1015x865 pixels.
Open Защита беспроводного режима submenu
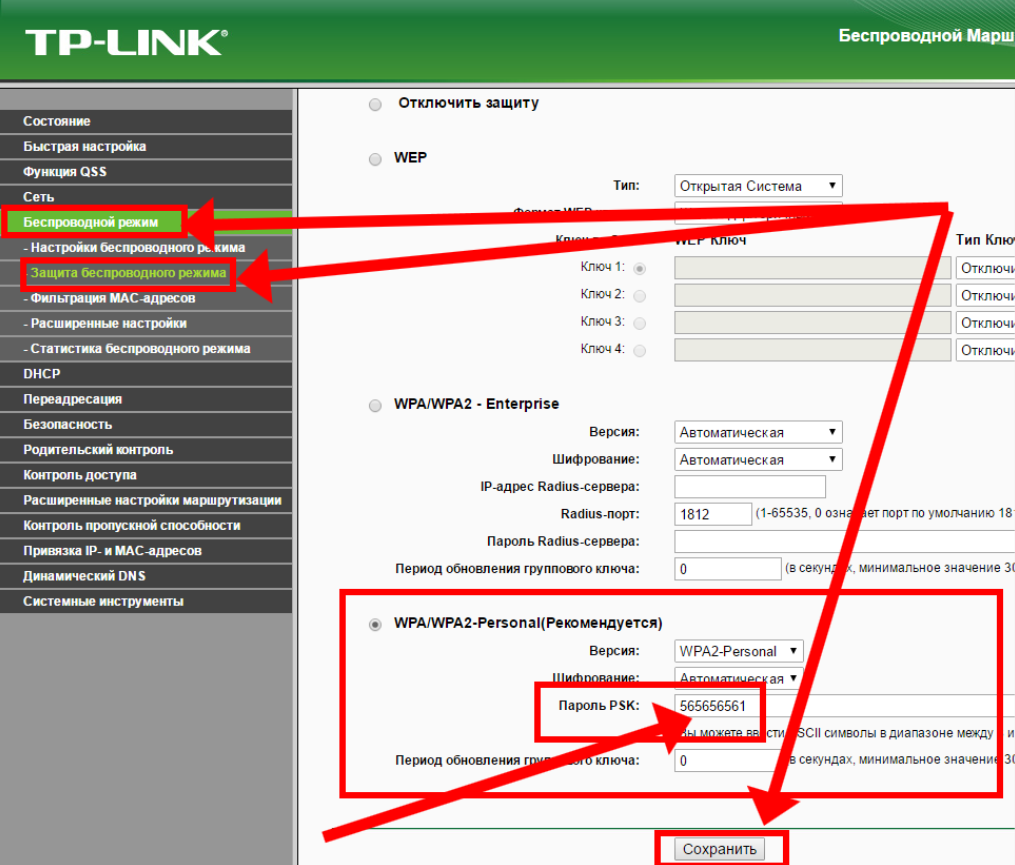pos(128,272)
